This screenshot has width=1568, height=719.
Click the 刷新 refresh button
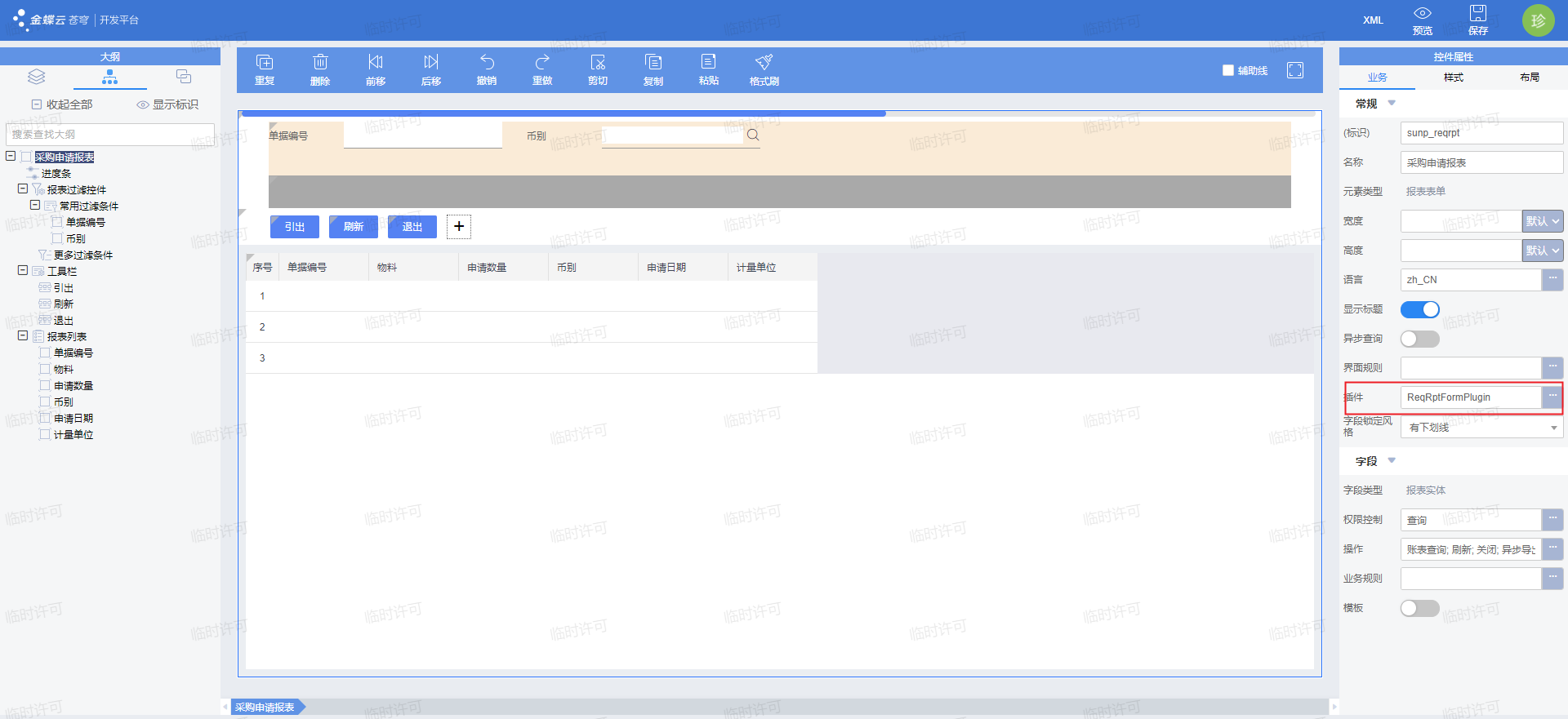354,227
